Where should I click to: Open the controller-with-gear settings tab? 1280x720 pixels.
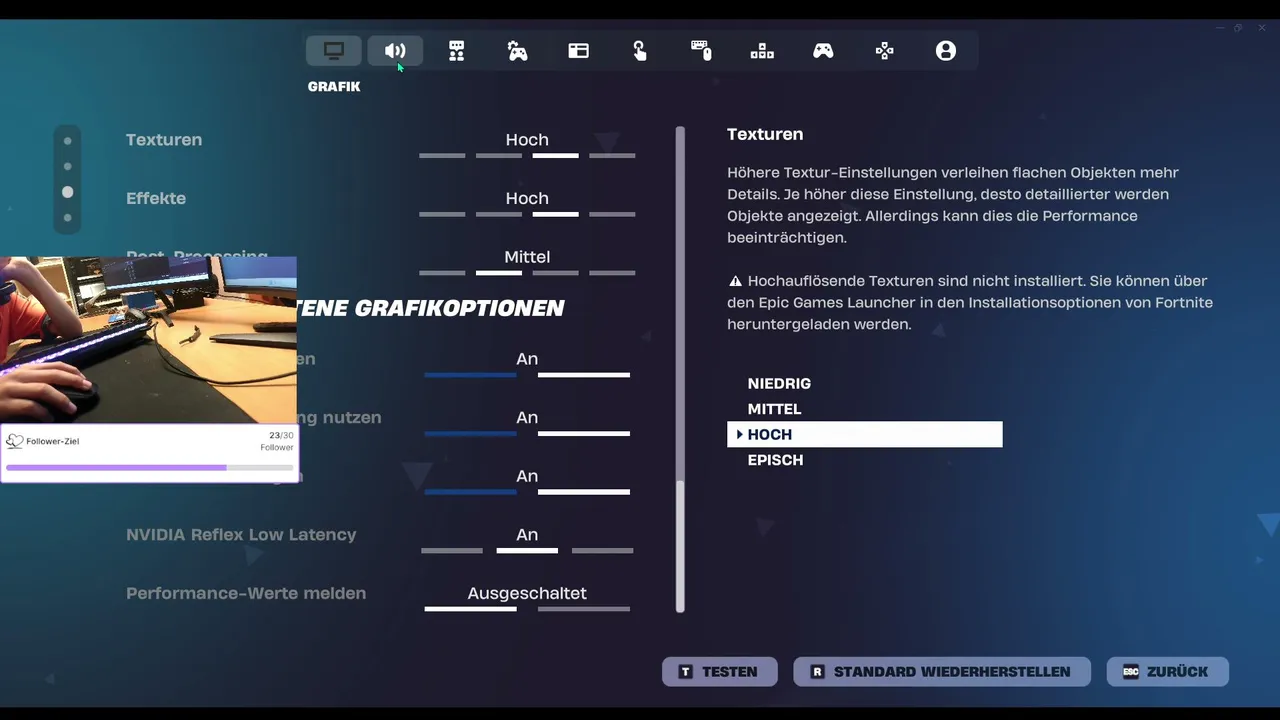pos(517,51)
